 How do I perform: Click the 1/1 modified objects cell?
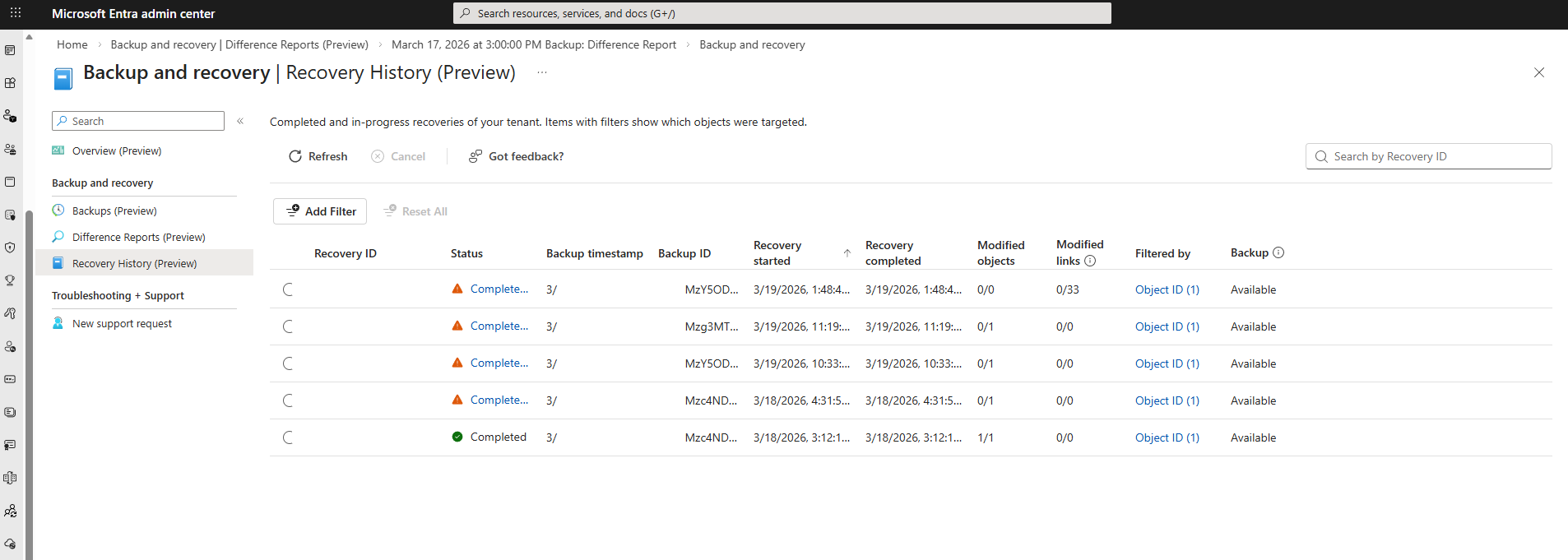coord(986,437)
